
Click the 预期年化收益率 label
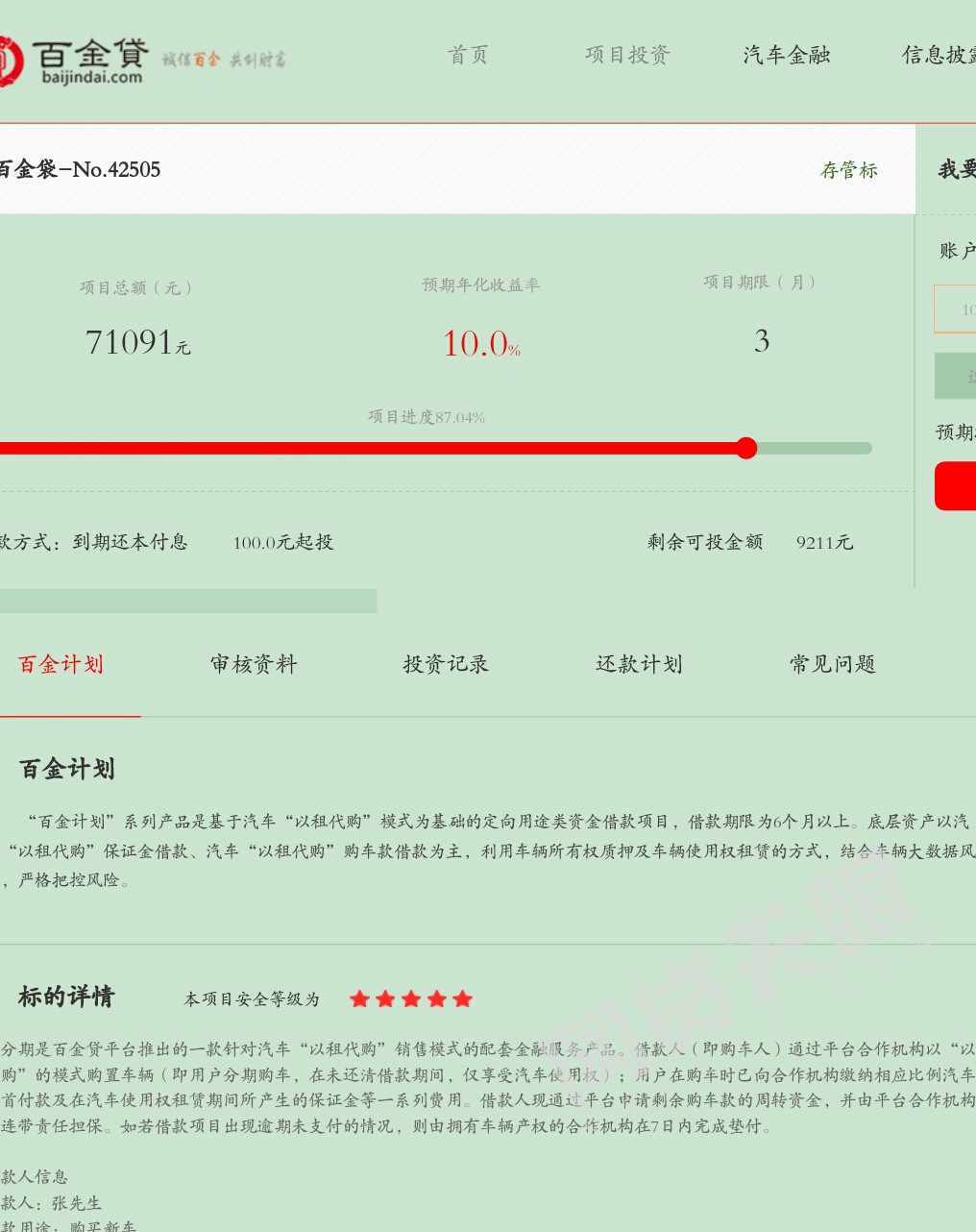click(x=480, y=284)
